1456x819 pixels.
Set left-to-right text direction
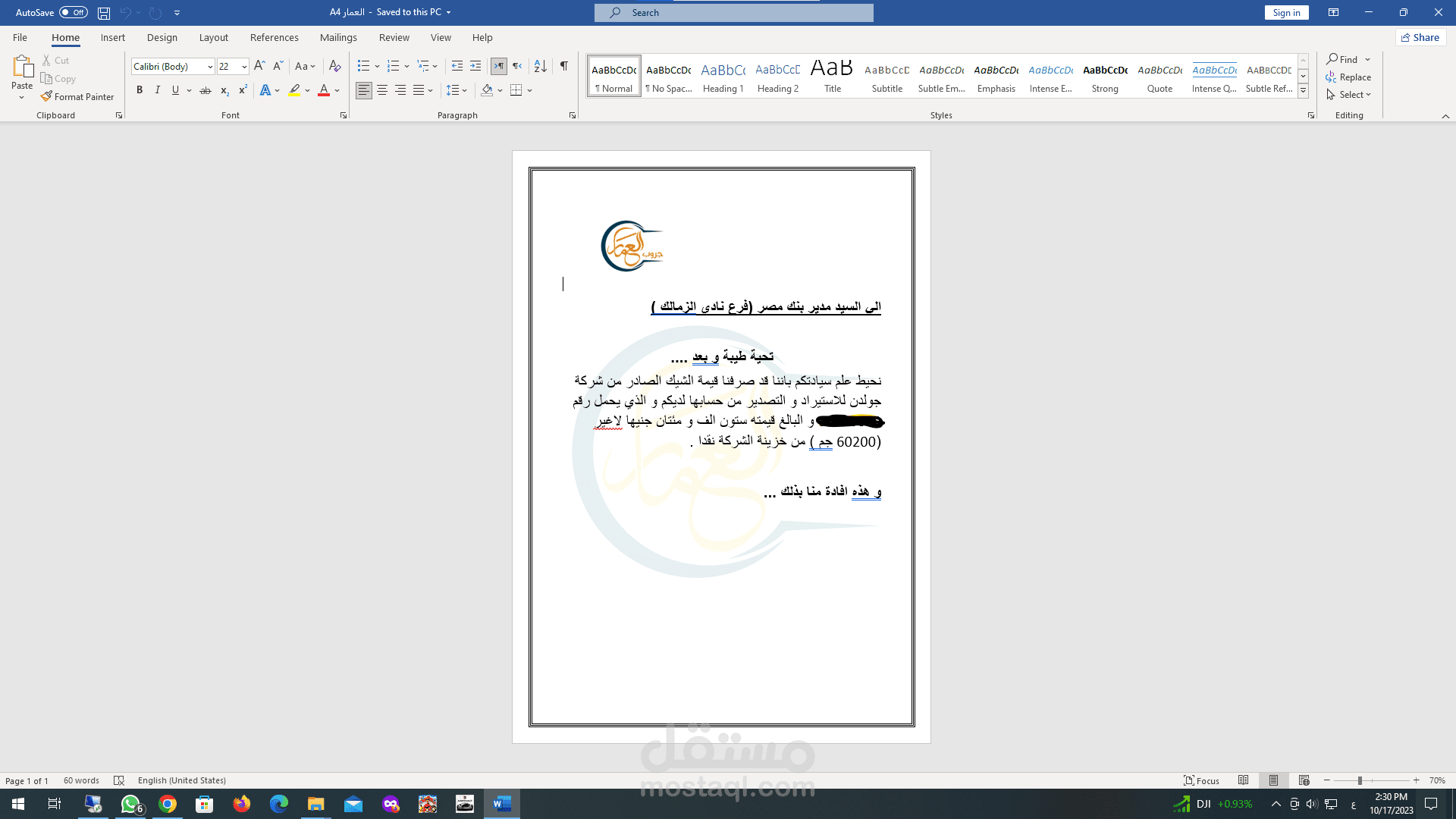tap(499, 66)
